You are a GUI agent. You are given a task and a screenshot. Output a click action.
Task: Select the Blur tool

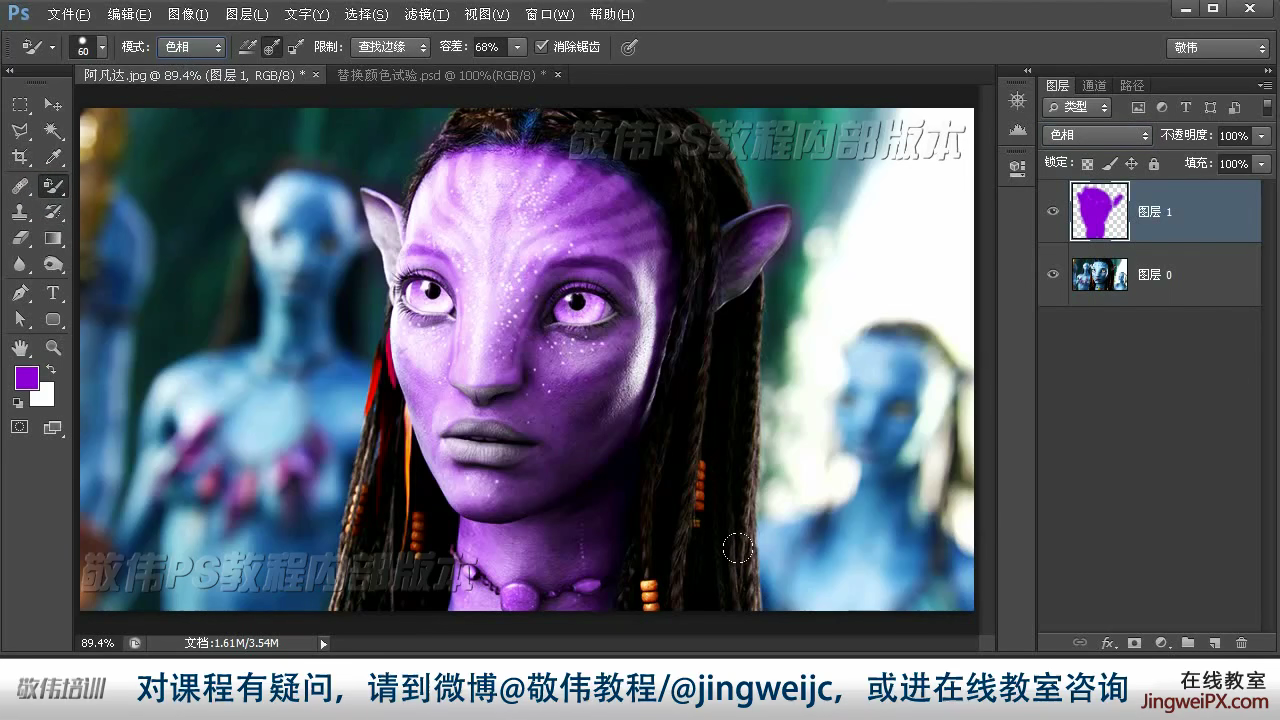[x=20, y=265]
